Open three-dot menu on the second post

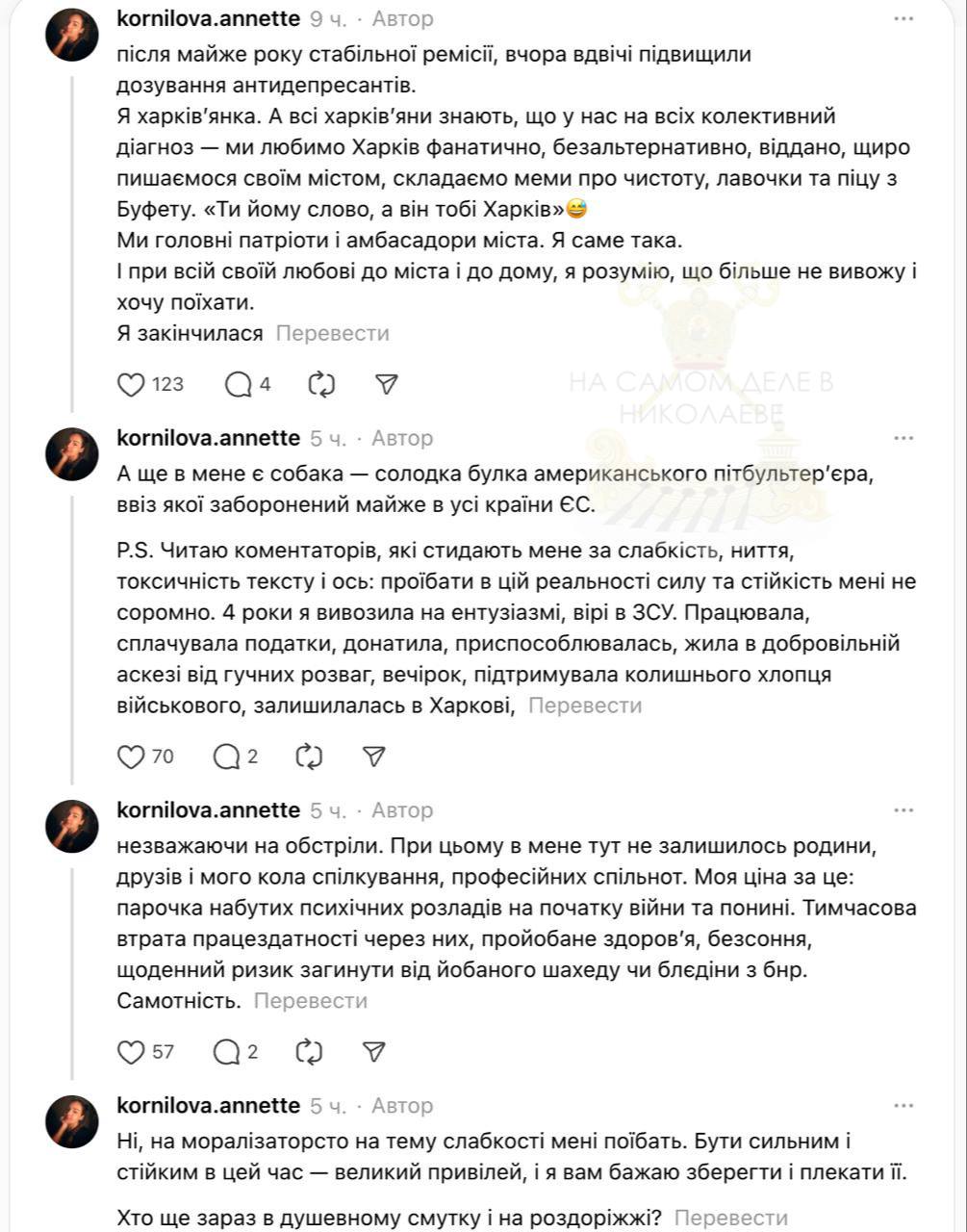click(x=903, y=438)
